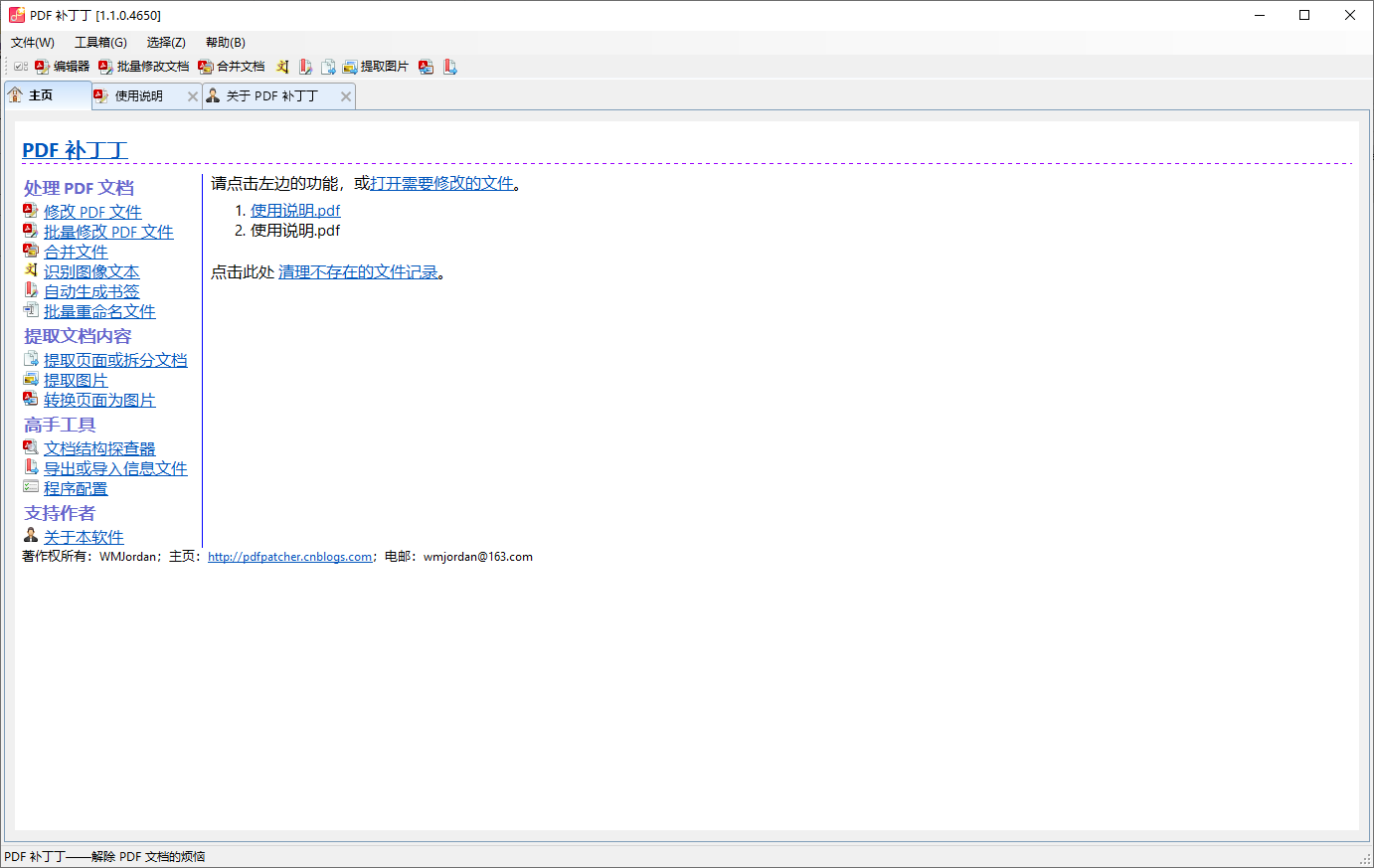1374x868 pixels.
Task: Click the extract pages toolbar icon
Action: 328,67
